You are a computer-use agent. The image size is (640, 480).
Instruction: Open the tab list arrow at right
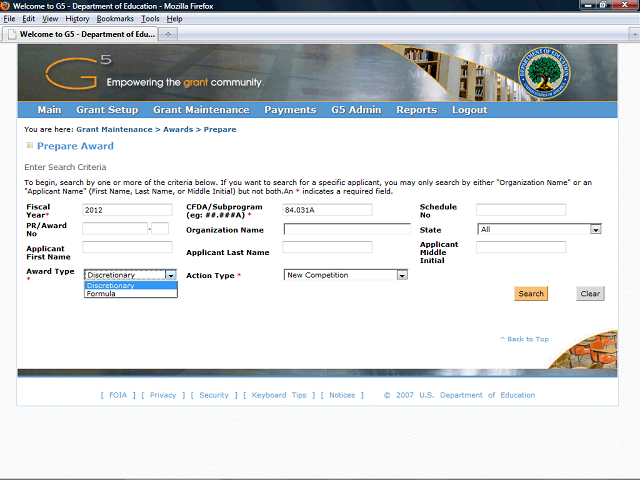634,35
